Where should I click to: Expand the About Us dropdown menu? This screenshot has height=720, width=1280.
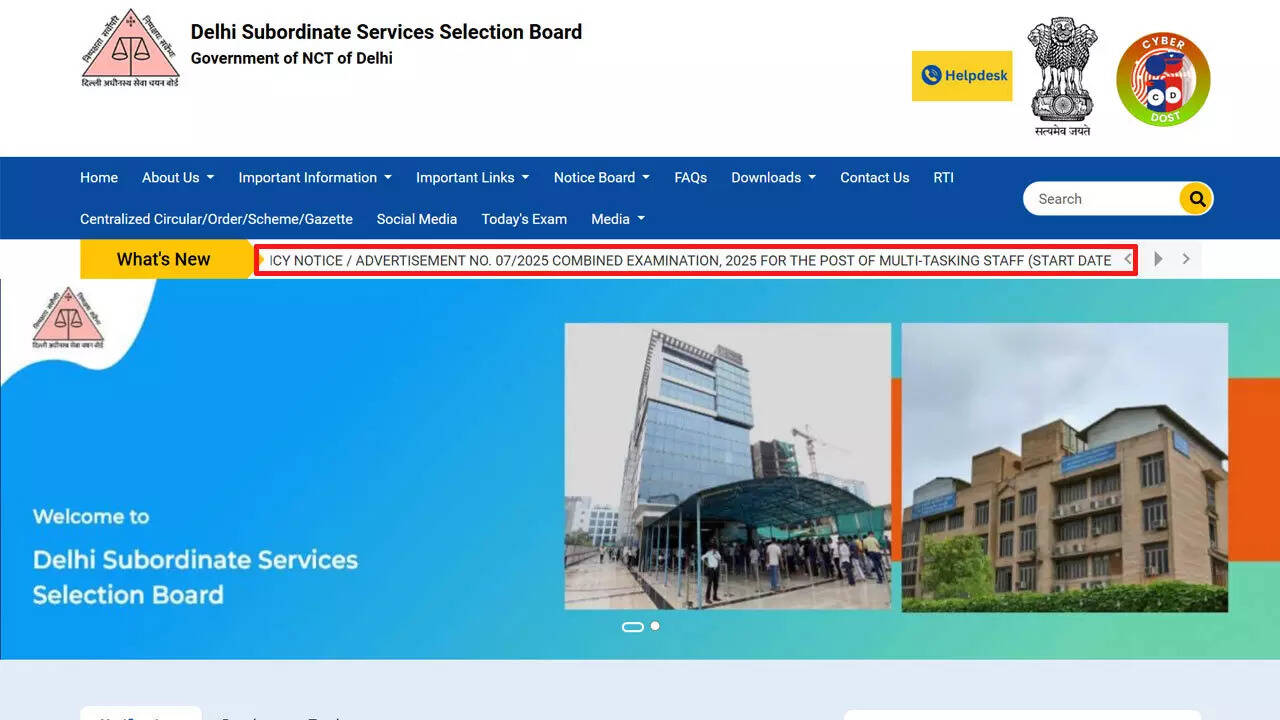point(177,177)
